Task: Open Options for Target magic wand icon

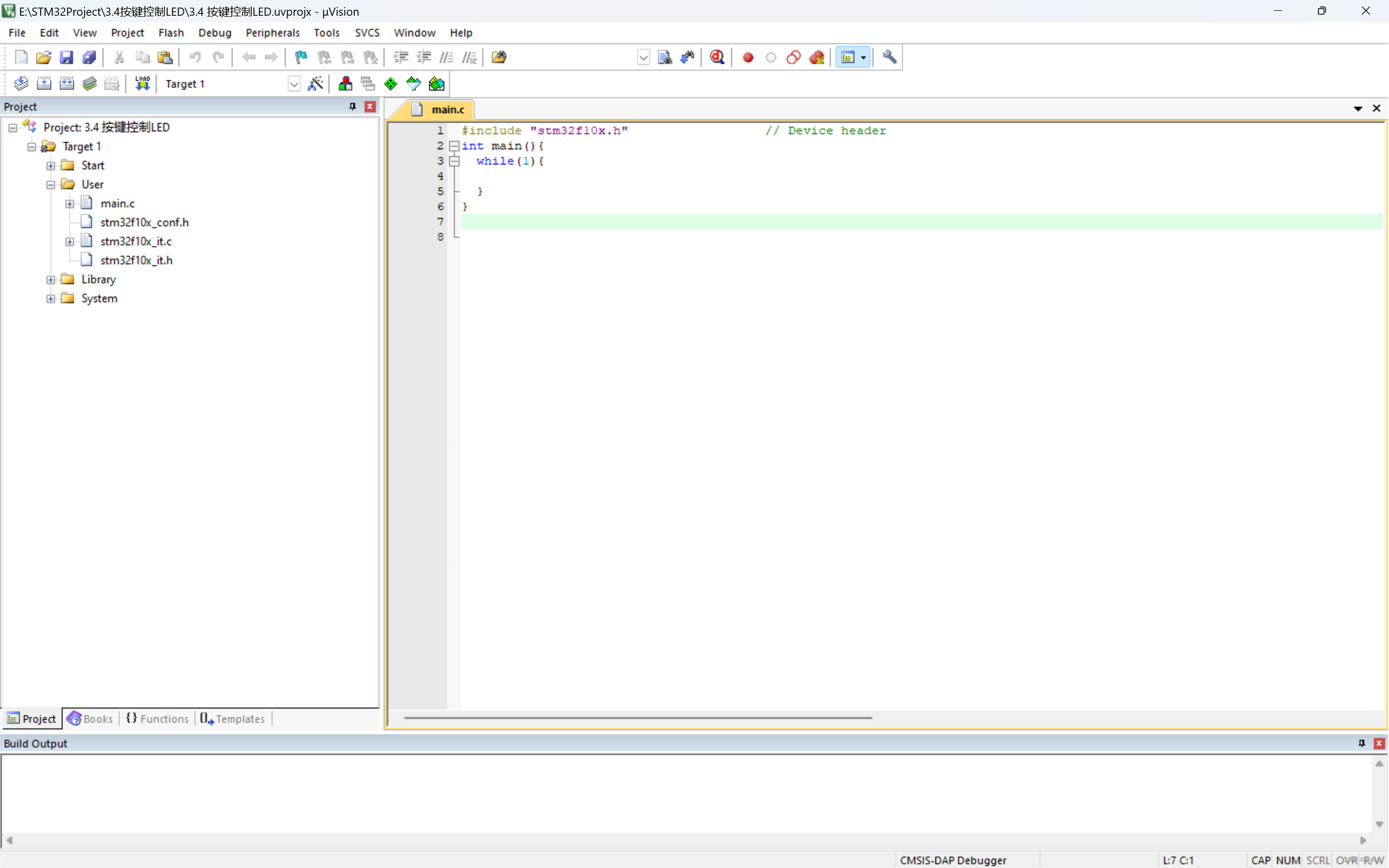Action: click(x=315, y=84)
